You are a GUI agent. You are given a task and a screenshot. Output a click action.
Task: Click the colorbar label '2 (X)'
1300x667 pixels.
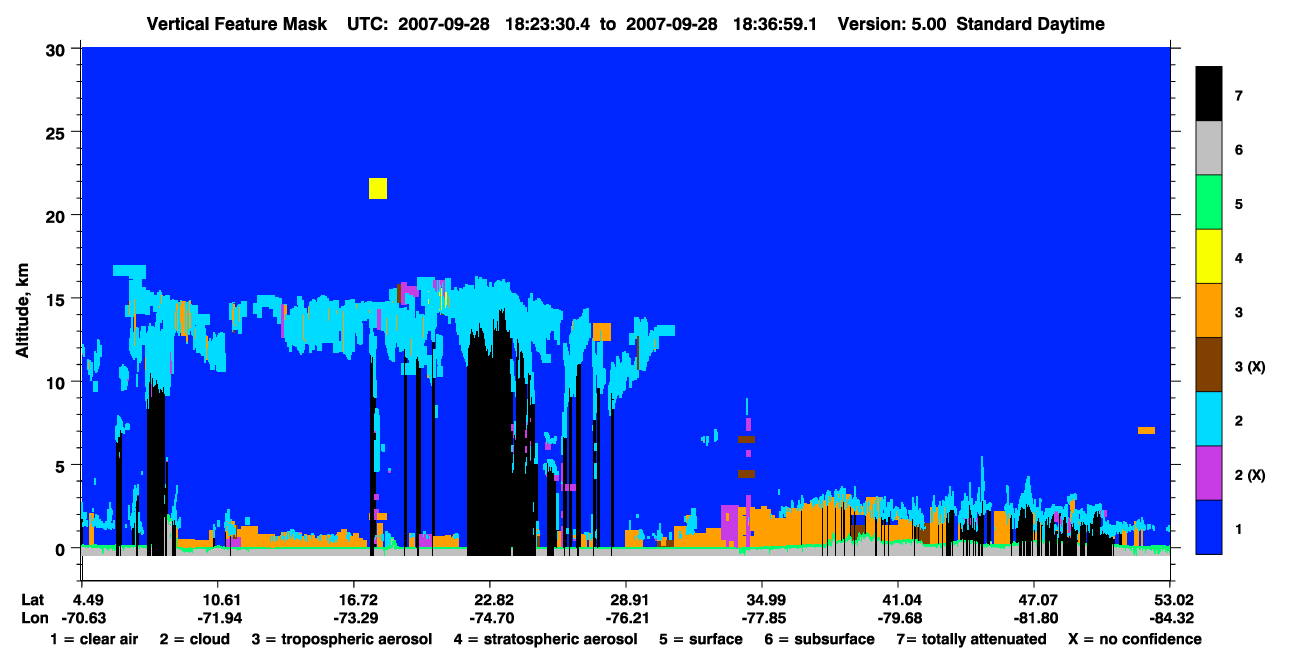(x=1250, y=475)
